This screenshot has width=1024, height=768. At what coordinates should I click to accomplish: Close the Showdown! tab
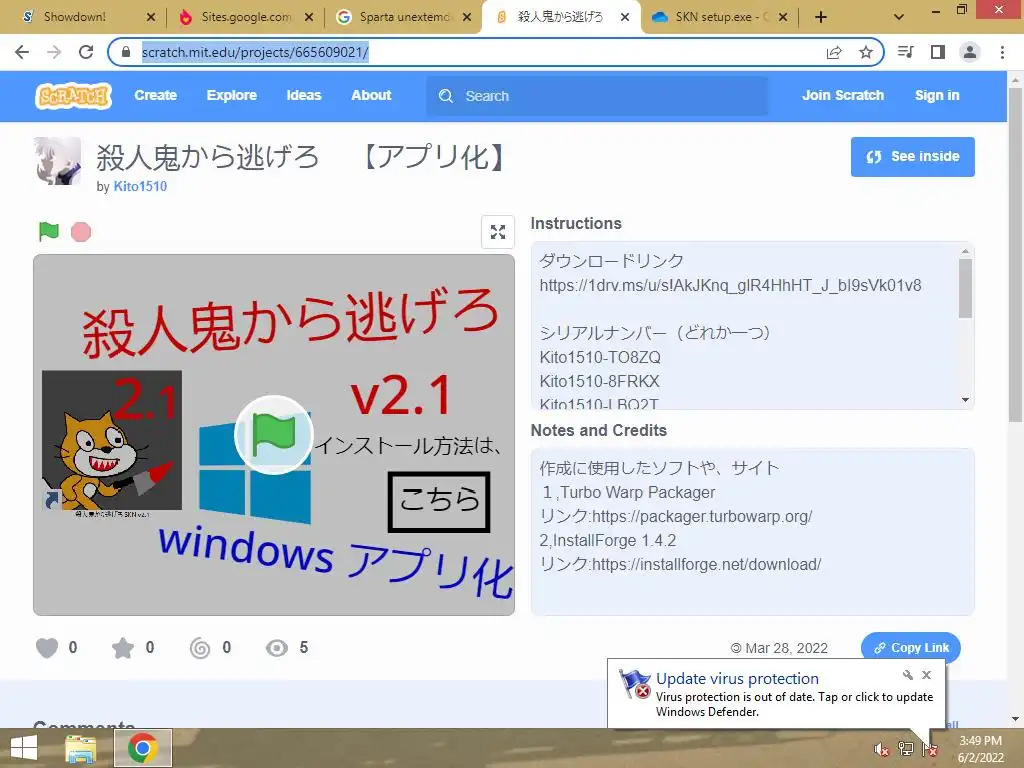(x=151, y=18)
